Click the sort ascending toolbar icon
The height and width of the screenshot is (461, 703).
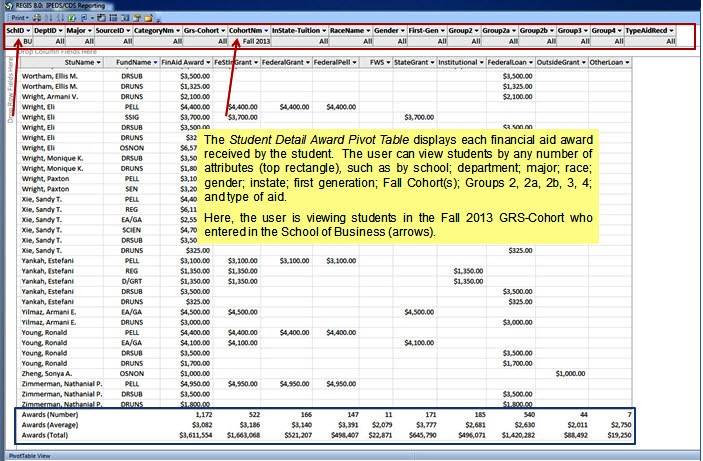pos(48,18)
